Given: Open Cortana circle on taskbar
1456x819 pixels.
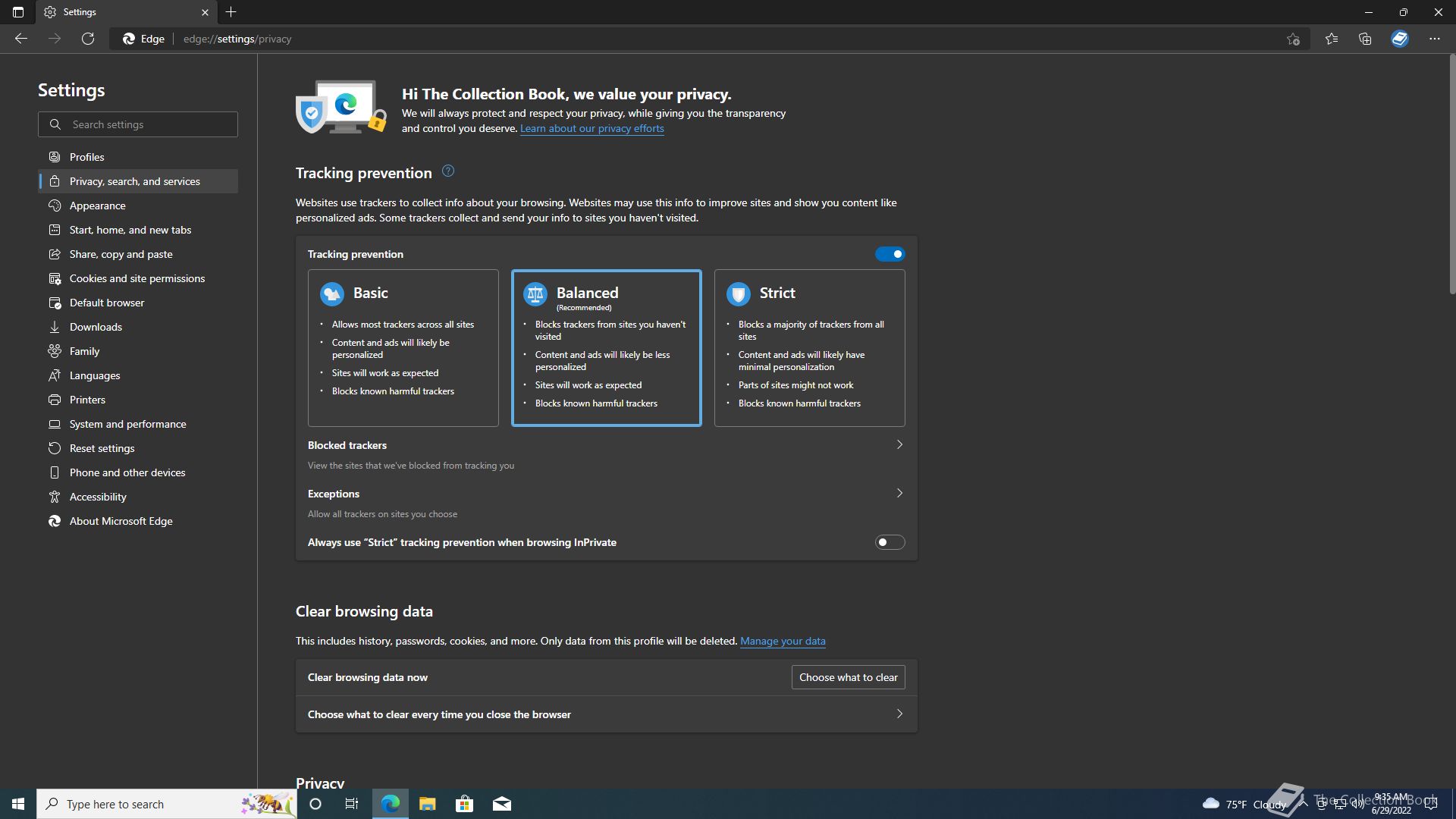Looking at the screenshot, I should pyautogui.click(x=315, y=804).
